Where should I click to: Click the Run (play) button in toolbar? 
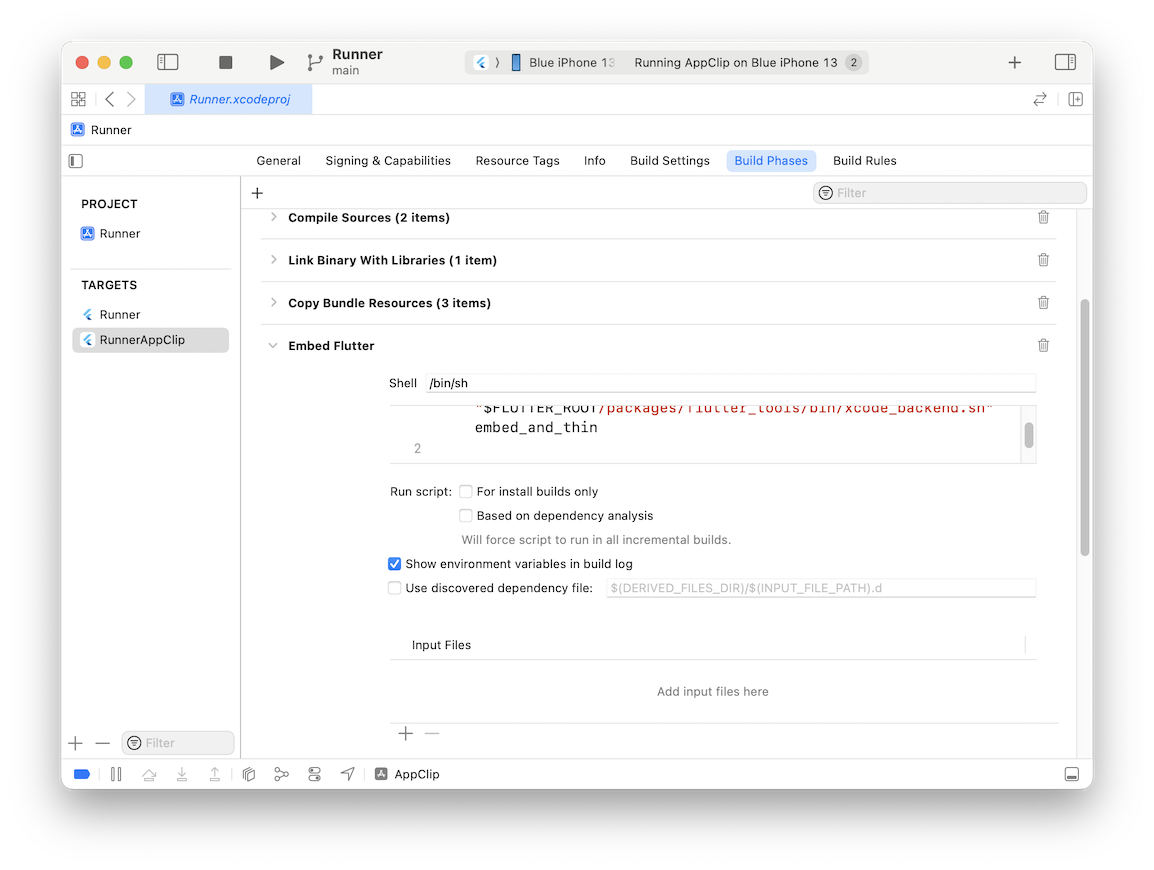[277, 62]
